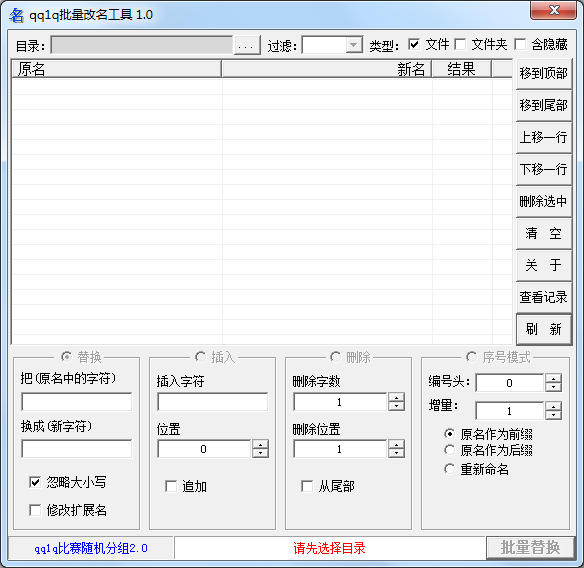The image size is (584, 568).
Task: Click the 请先选择目录 status message
Action: click(x=329, y=548)
